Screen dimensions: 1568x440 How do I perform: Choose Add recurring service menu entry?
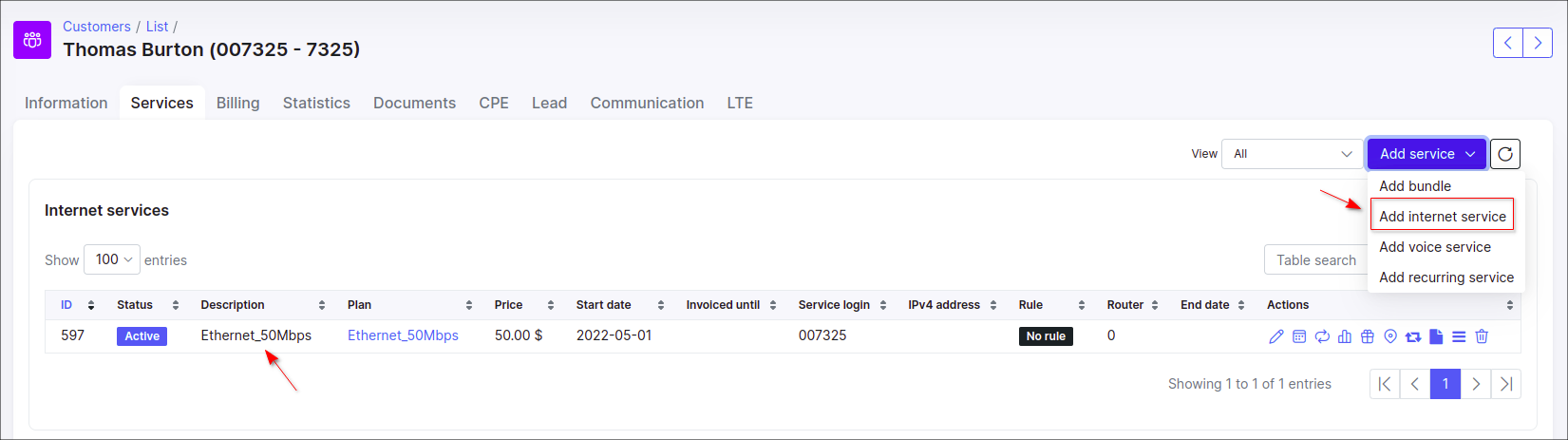tap(1445, 277)
